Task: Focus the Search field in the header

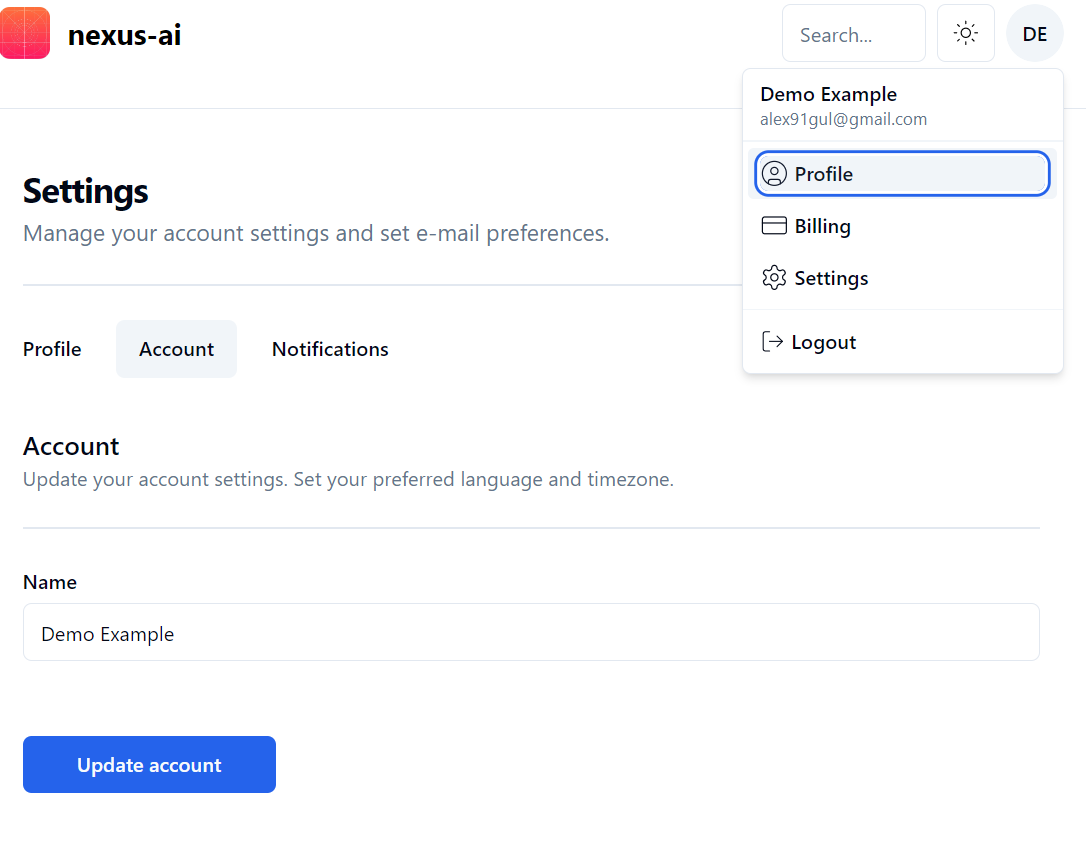Action: click(853, 35)
